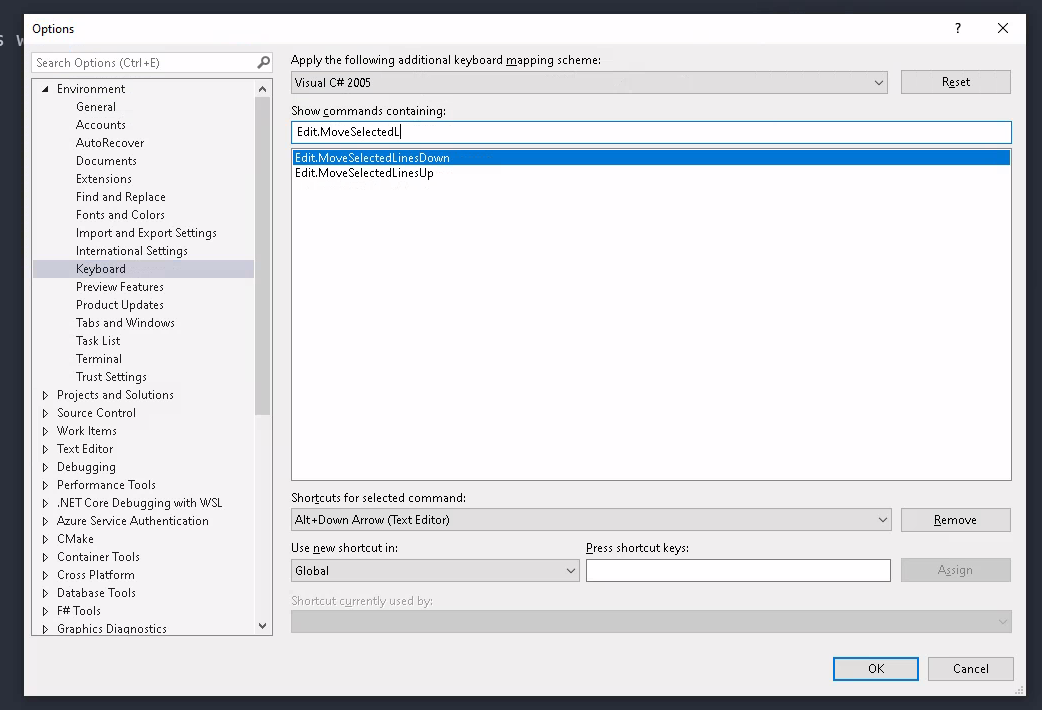Image resolution: width=1042 pixels, height=710 pixels.
Task: Open the keyboard mapping scheme dropdown
Action: pyautogui.click(x=589, y=82)
